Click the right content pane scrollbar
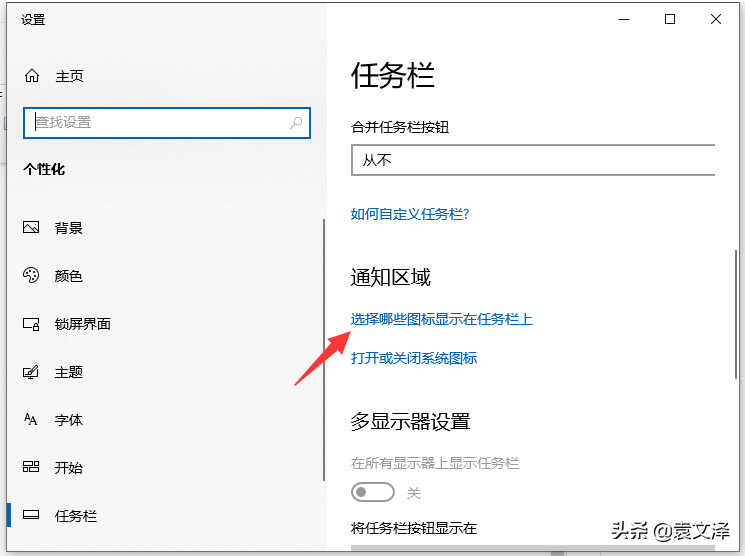This screenshot has height=556, width=745. [736, 314]
